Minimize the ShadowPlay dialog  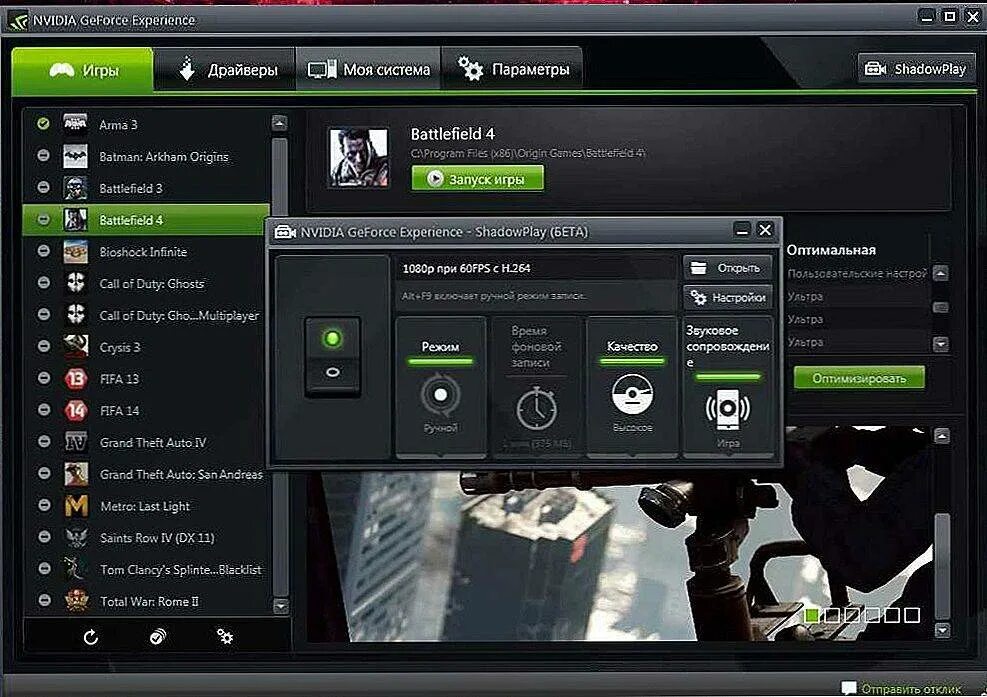point(743,230)
